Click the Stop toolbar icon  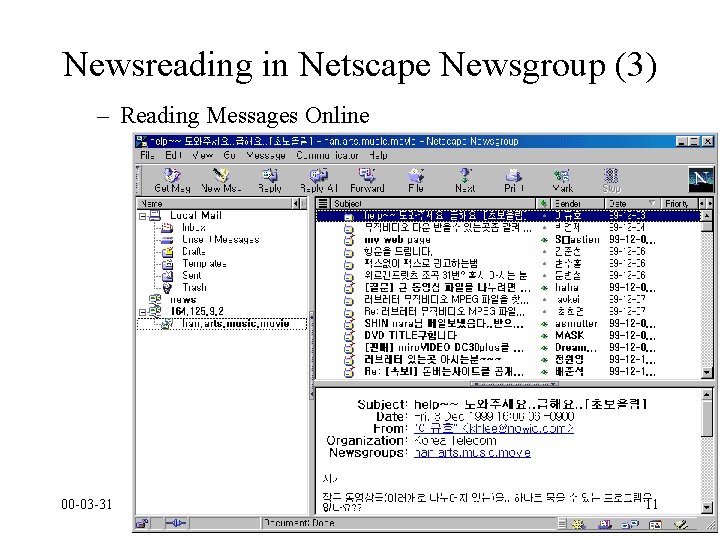click(x=611, y=180)
